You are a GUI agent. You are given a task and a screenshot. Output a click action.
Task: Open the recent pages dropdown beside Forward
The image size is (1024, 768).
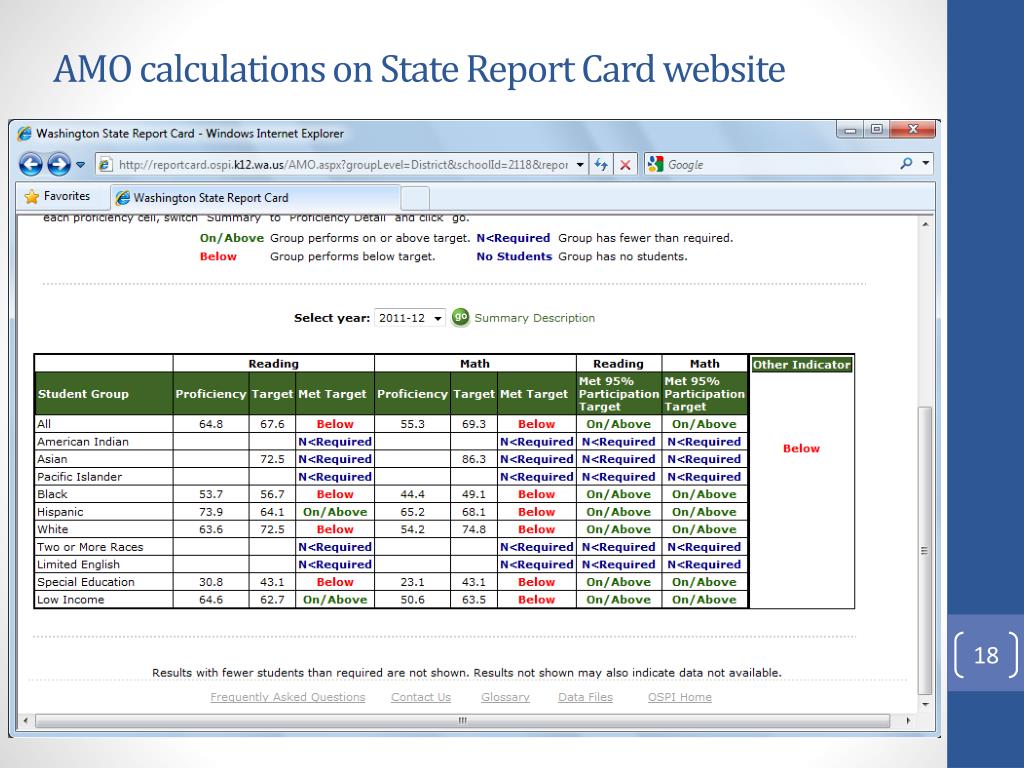click(80, 165)
